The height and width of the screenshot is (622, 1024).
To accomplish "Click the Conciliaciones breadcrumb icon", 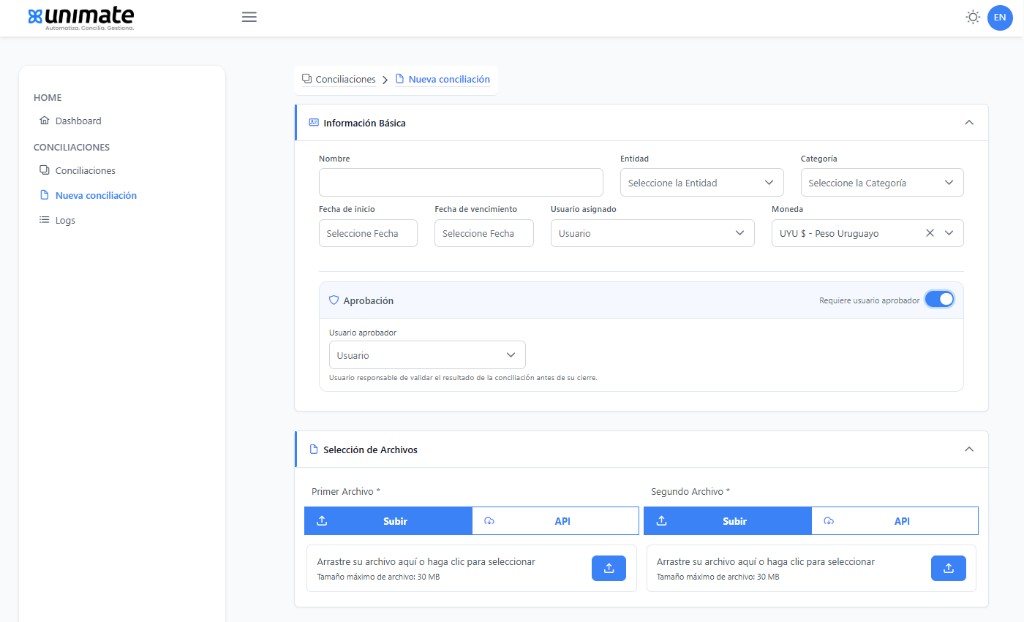I will tap(307, 78).
